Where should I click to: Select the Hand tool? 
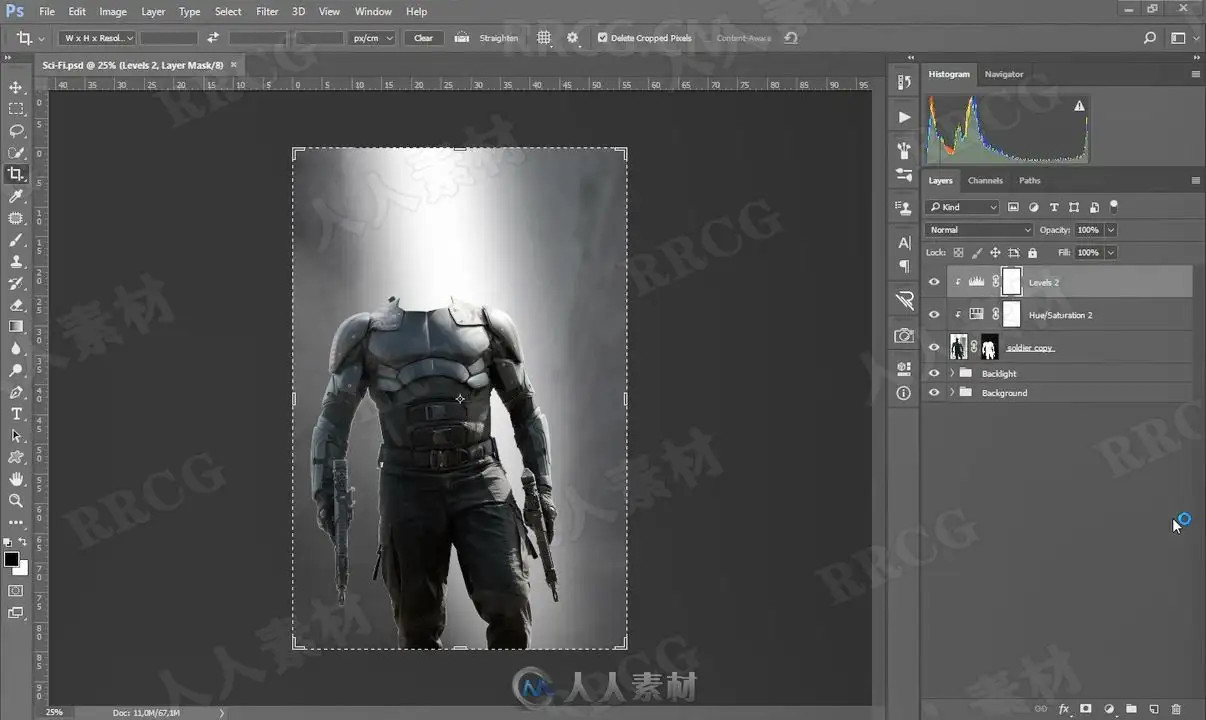pos(16,479)
